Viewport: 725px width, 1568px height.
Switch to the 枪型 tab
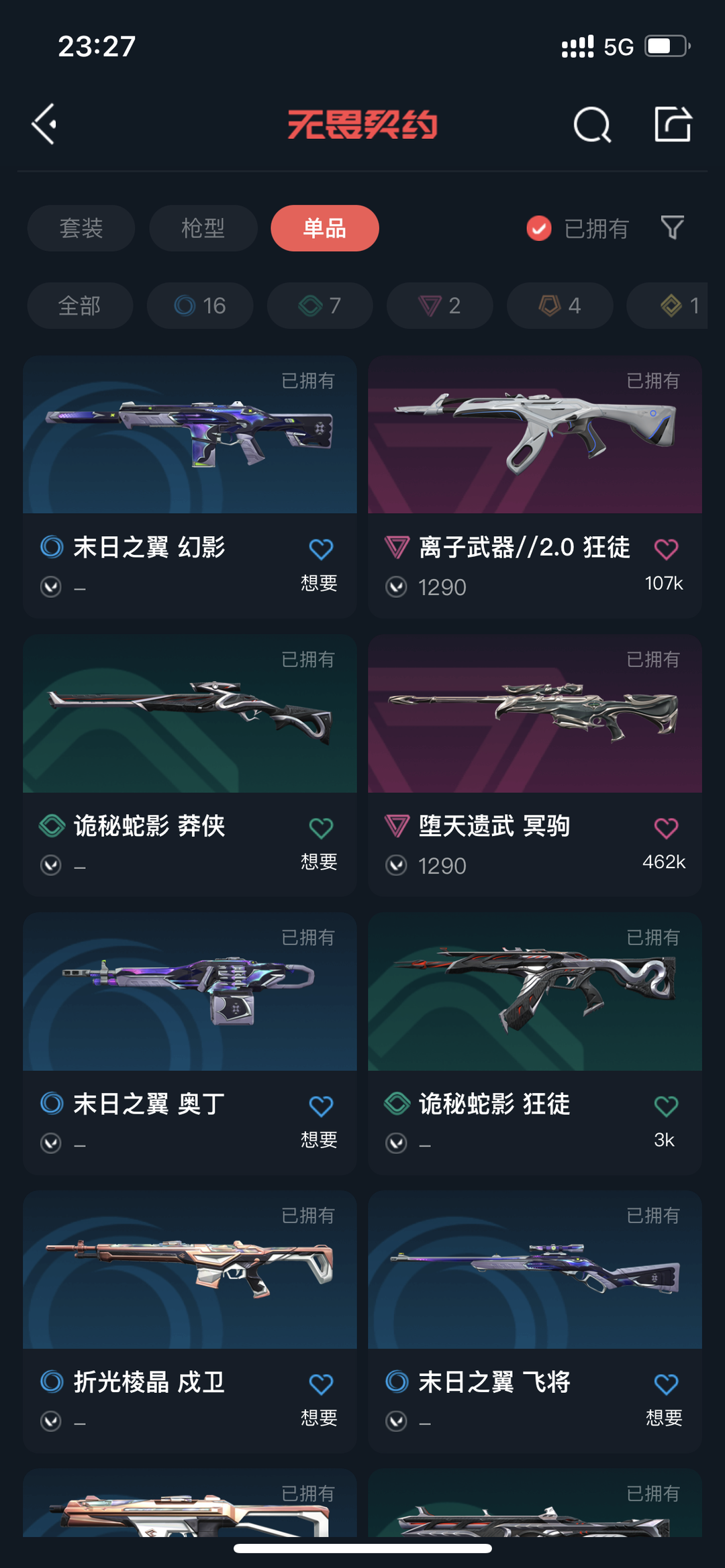pyautogui.click(x=203, y=228)
